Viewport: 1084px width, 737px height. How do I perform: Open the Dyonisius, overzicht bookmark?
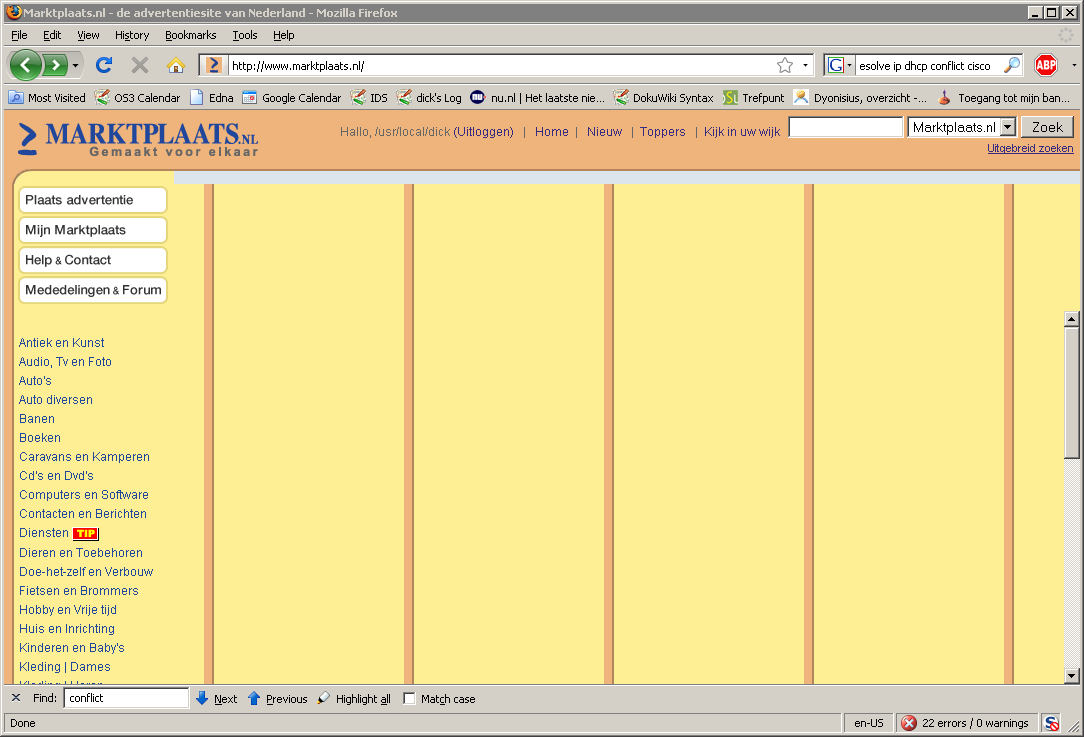coord(861,97)
